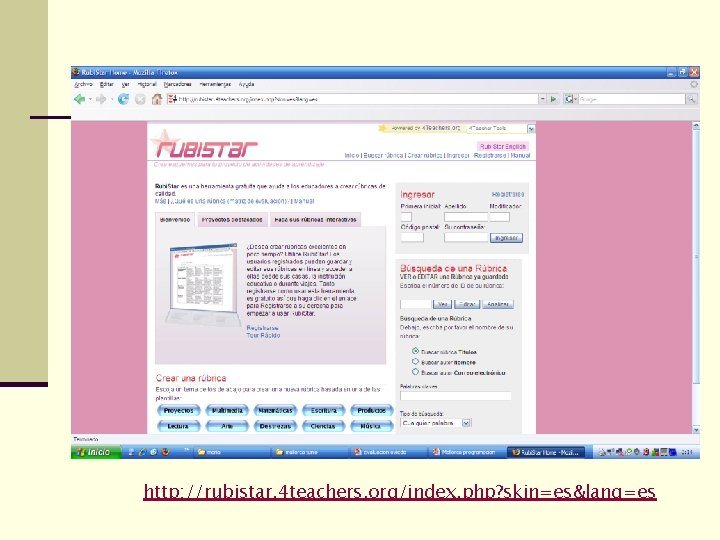Screen dimensions: 720x540
Task: Open the Firefox quick launch icon in taskbar
Action: coord(166,452)
